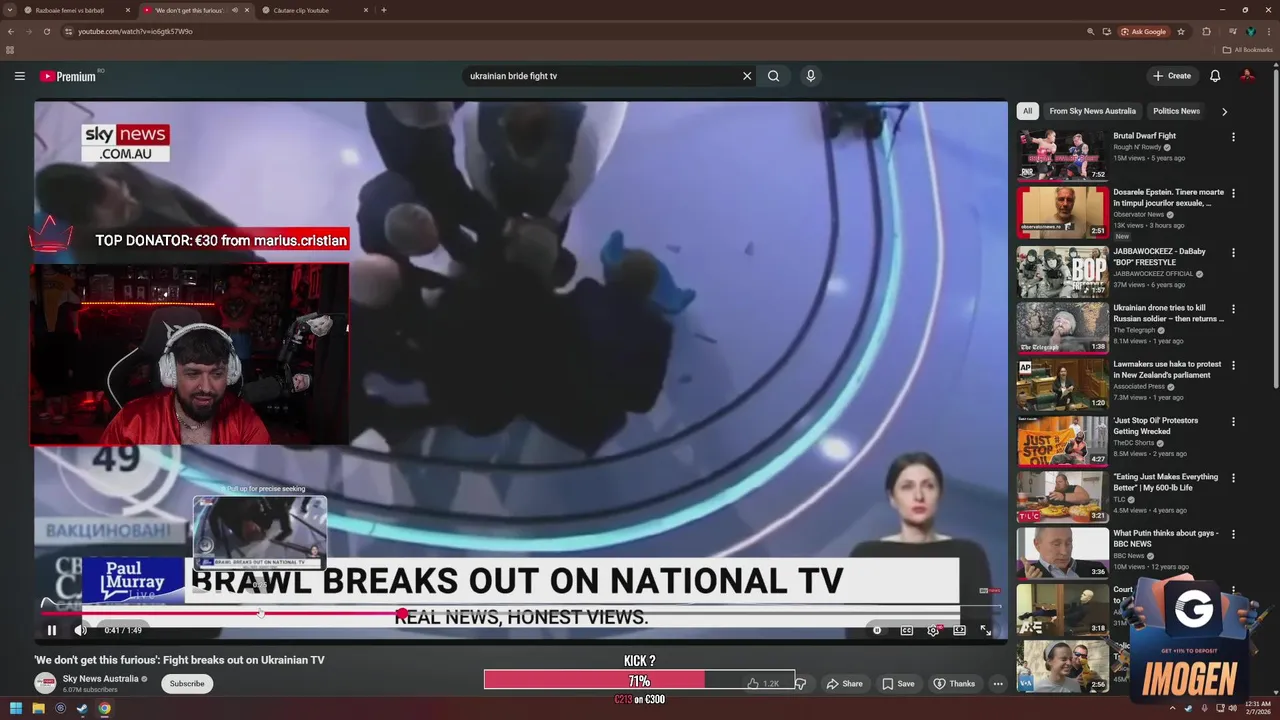1280x720 pixels.
Task: Start voice search with the microphone
Action: pos(811,76)
